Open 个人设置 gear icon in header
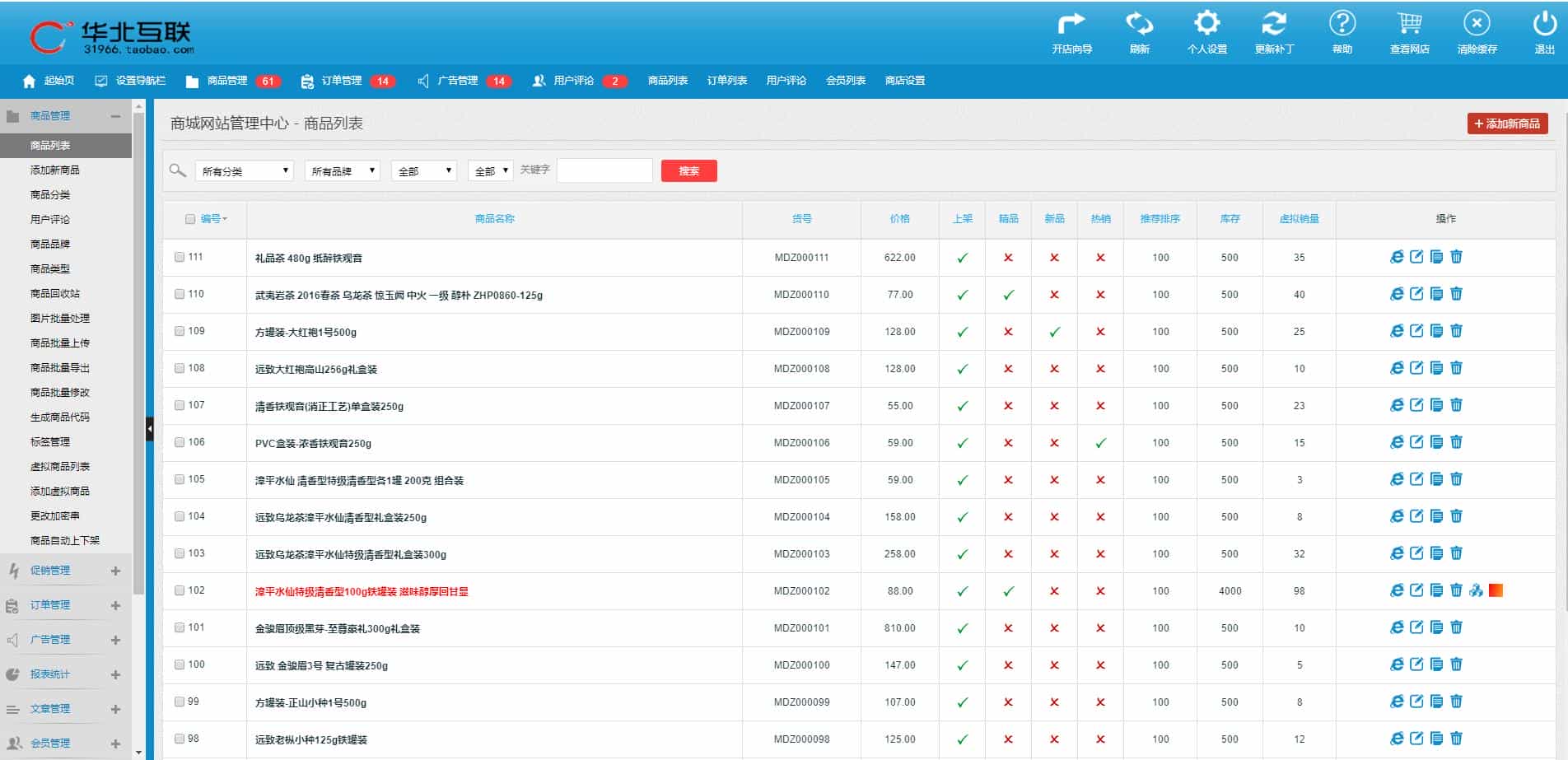The image size is (1568, 760). click(x=1206, y=24)
